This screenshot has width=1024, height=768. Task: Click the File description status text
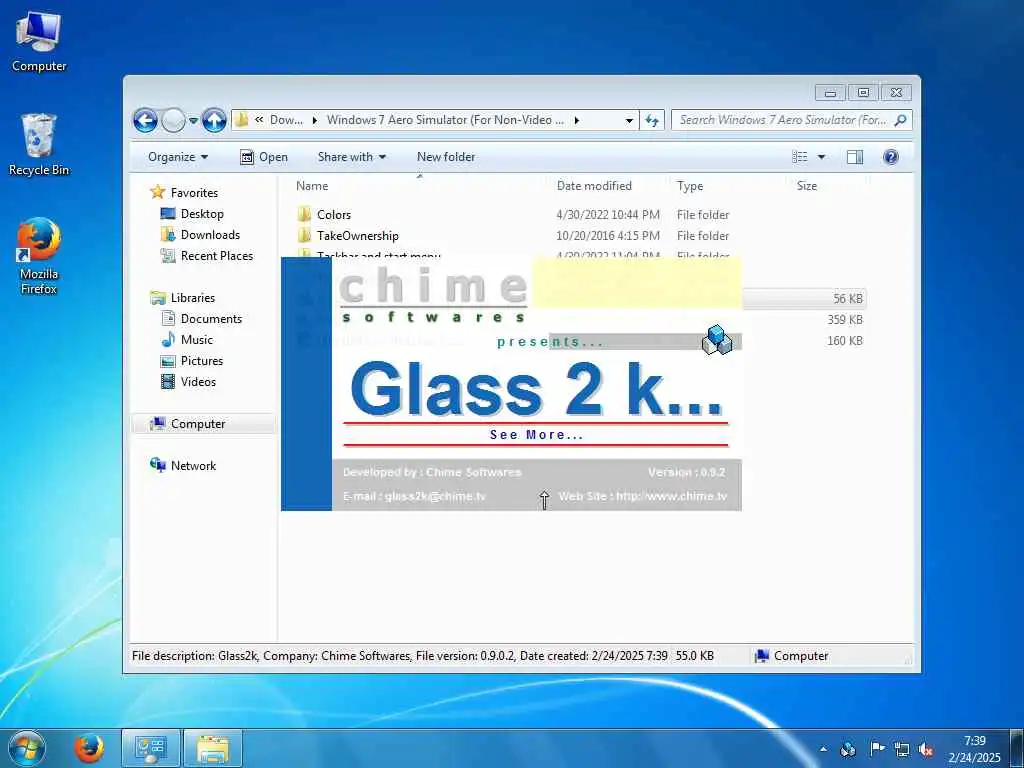[399, 656]
